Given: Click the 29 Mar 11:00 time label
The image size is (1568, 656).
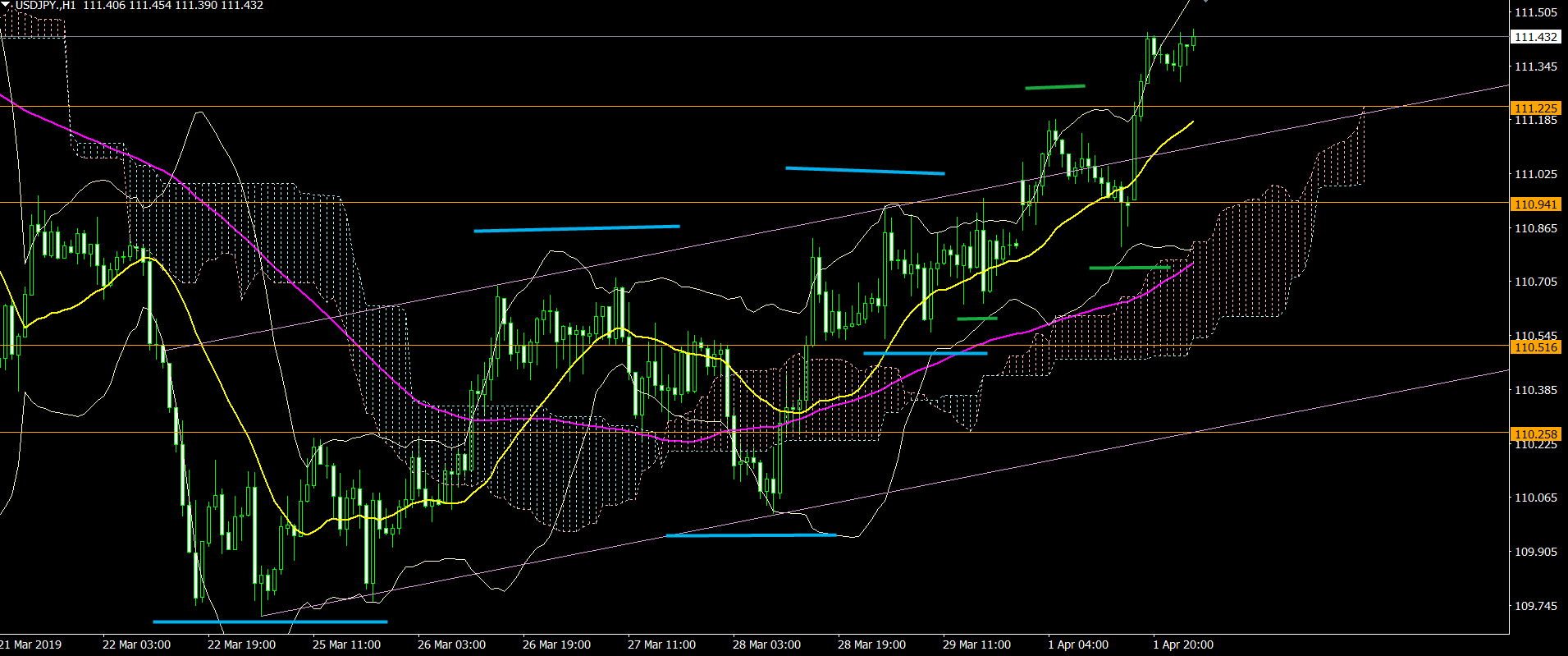Looking at the screenshot, I should (976, 645).
